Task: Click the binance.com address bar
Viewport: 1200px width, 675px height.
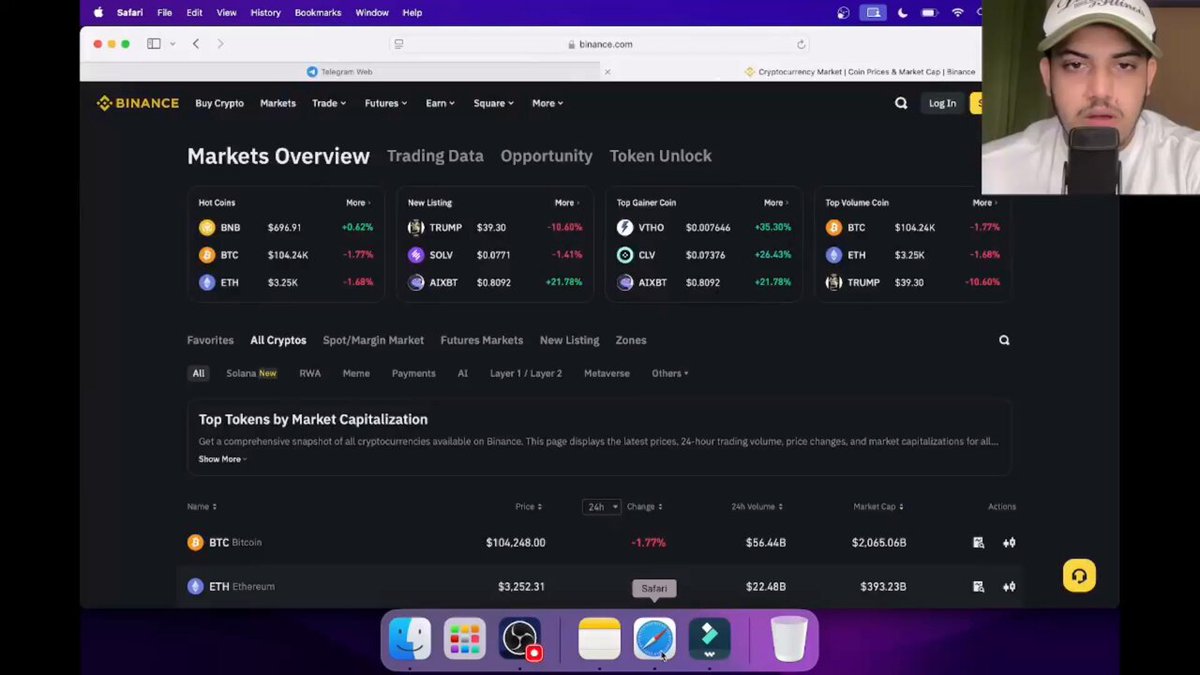Action: coord(600,44)
